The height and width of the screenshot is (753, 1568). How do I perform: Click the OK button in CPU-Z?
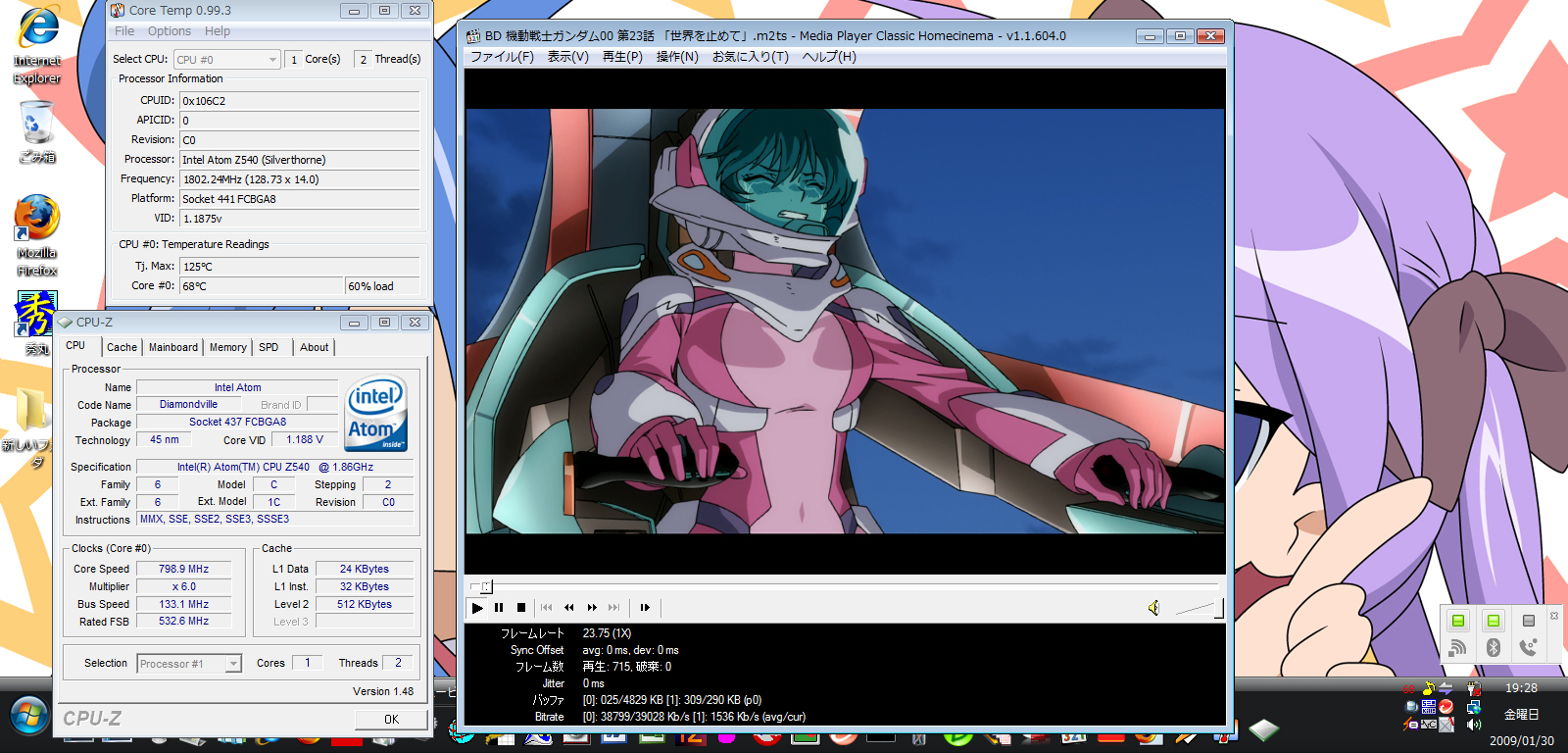point(391,719)
